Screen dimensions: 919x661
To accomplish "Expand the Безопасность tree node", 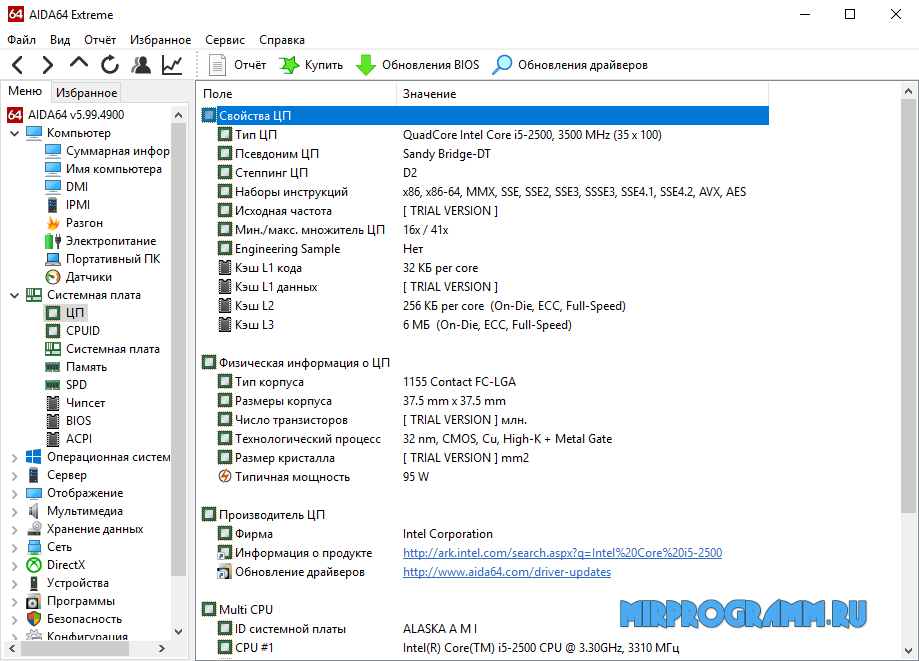I will pos(15,619).
